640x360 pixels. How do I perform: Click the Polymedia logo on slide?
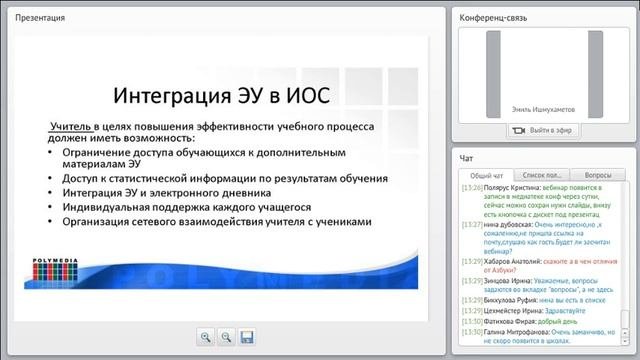pos(55,269)
